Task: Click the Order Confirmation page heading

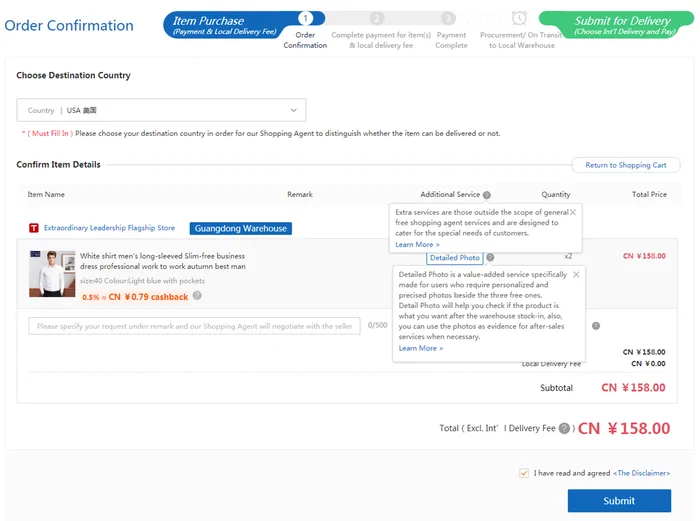Action: pos(69,25)
